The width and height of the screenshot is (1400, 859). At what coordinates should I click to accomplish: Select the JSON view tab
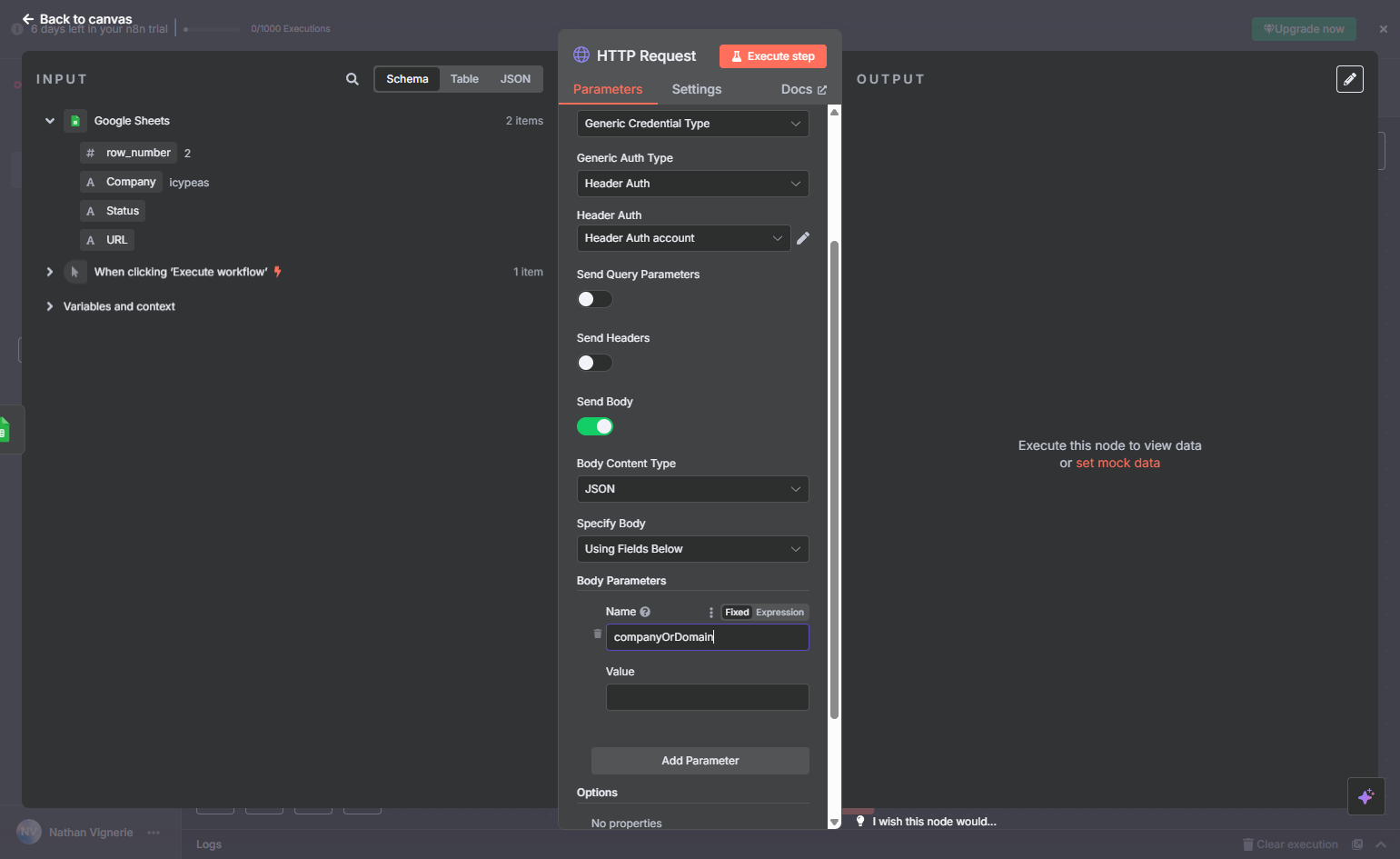tap(515, 79)
